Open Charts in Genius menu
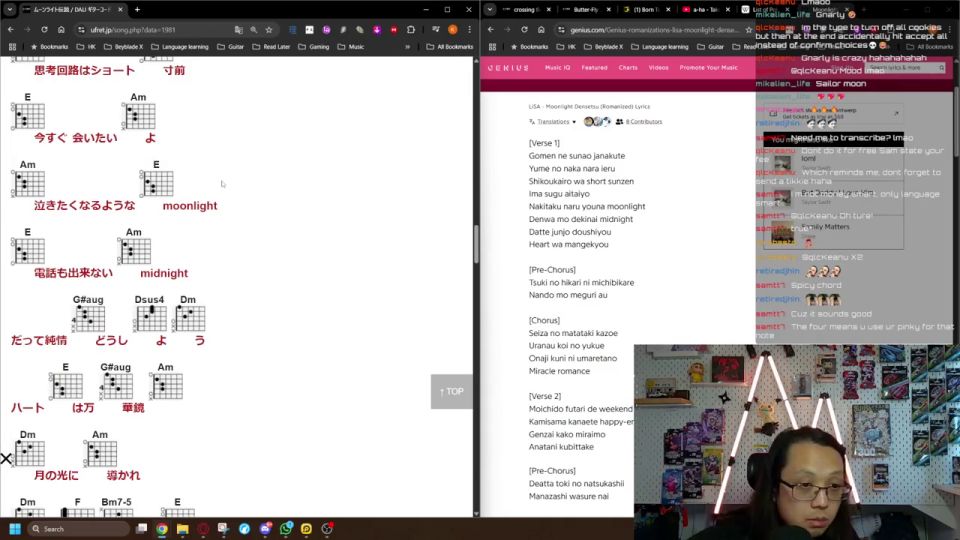 click(628, 68)
